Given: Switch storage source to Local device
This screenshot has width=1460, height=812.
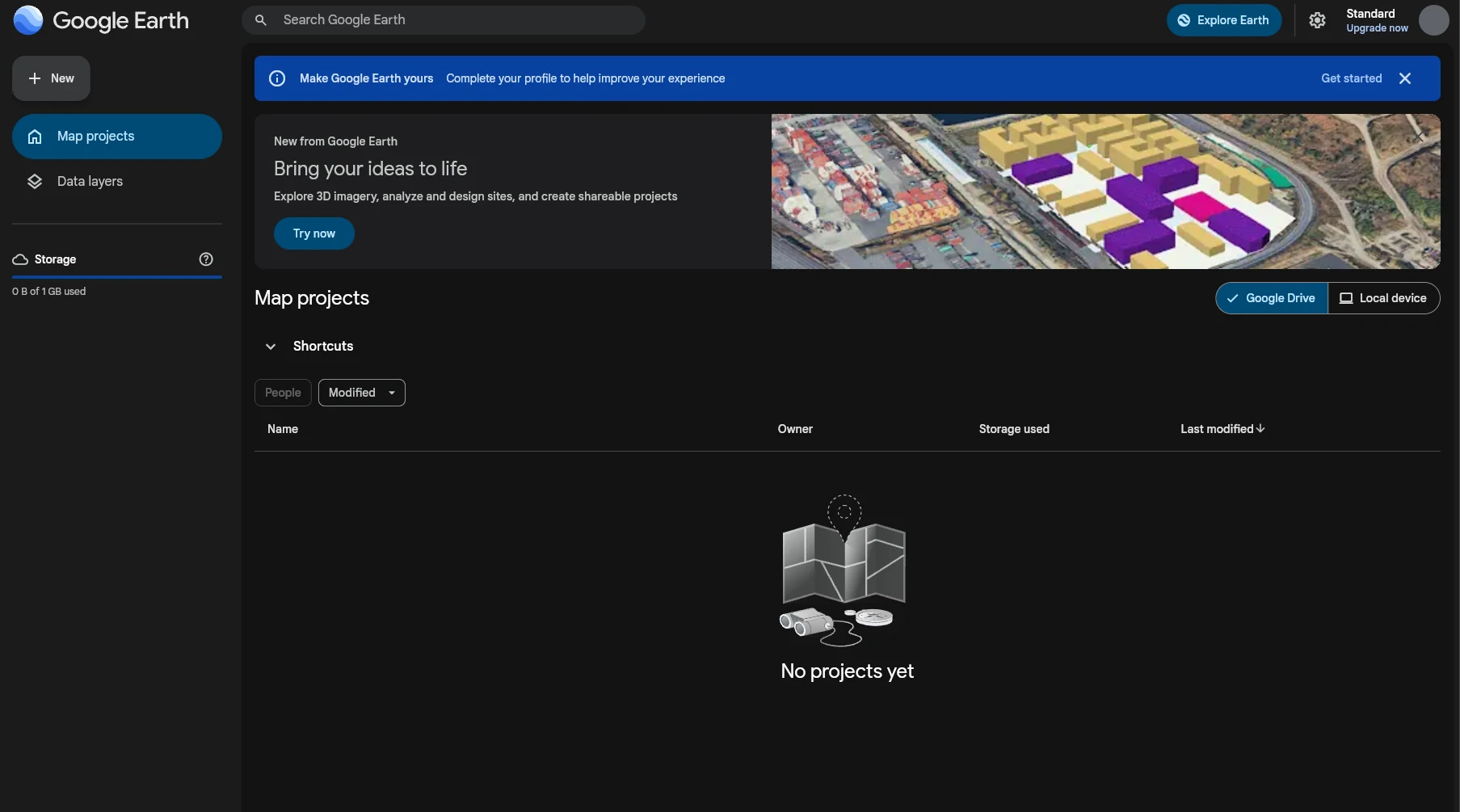Looking at the screenshot, I should tap(1383, 298).
